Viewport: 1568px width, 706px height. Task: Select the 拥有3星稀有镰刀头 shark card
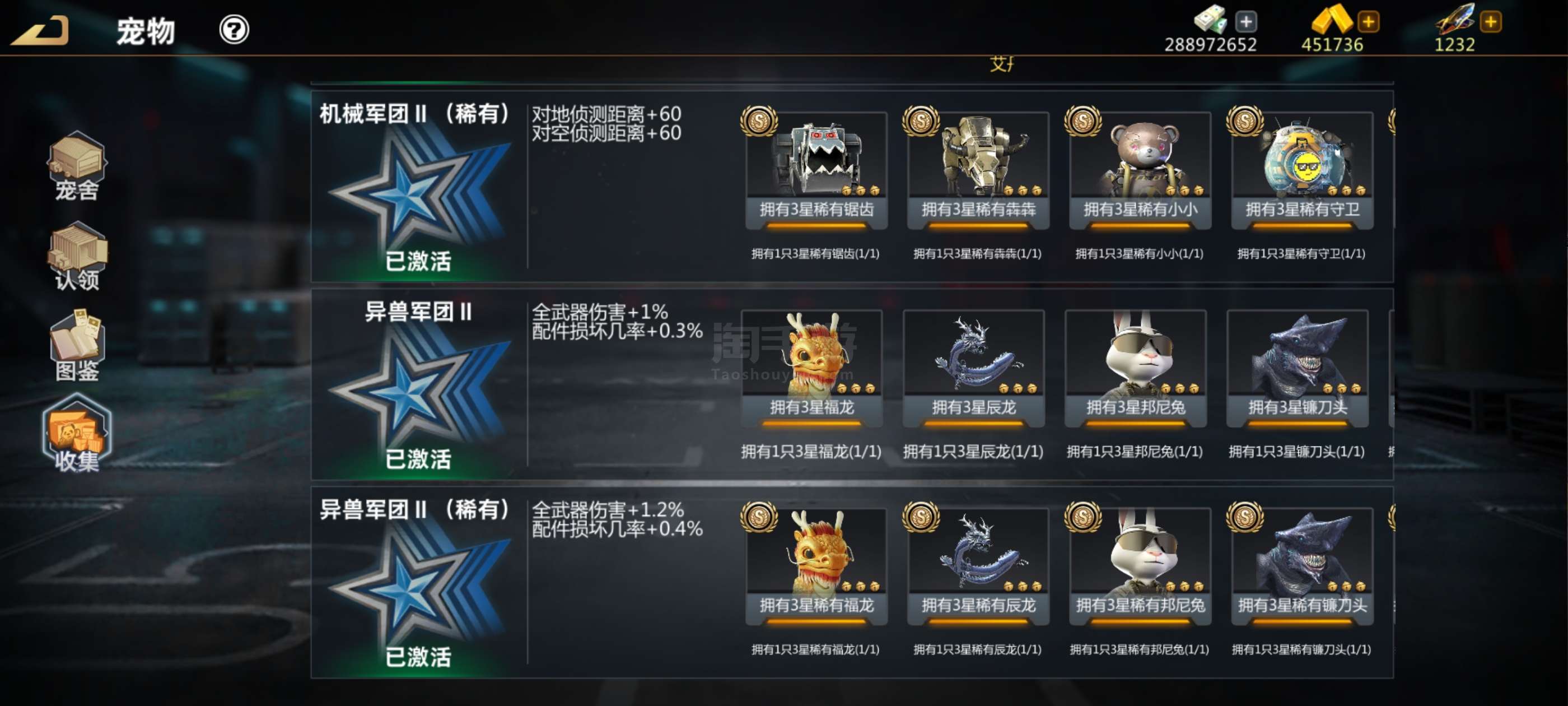tap(1301, 566)
